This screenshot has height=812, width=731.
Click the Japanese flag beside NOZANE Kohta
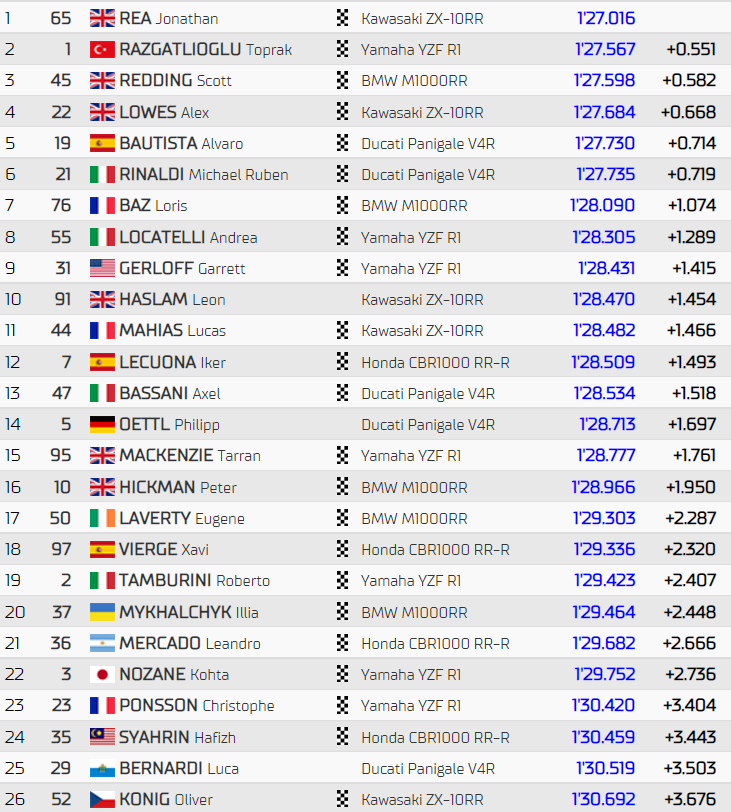[x=102, y=674]
